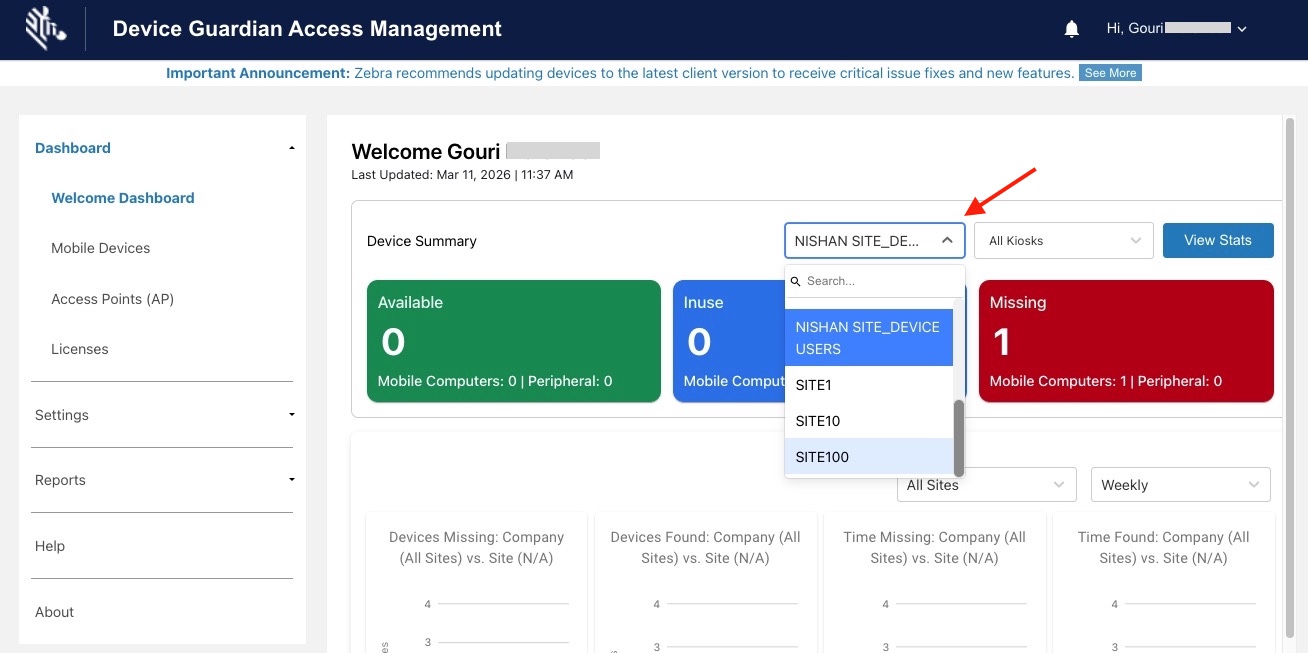Image resolution: width=1308 pixels, height=653 pixels.
Task: Click See More on the announcement
Action: tap(1110, 73)
